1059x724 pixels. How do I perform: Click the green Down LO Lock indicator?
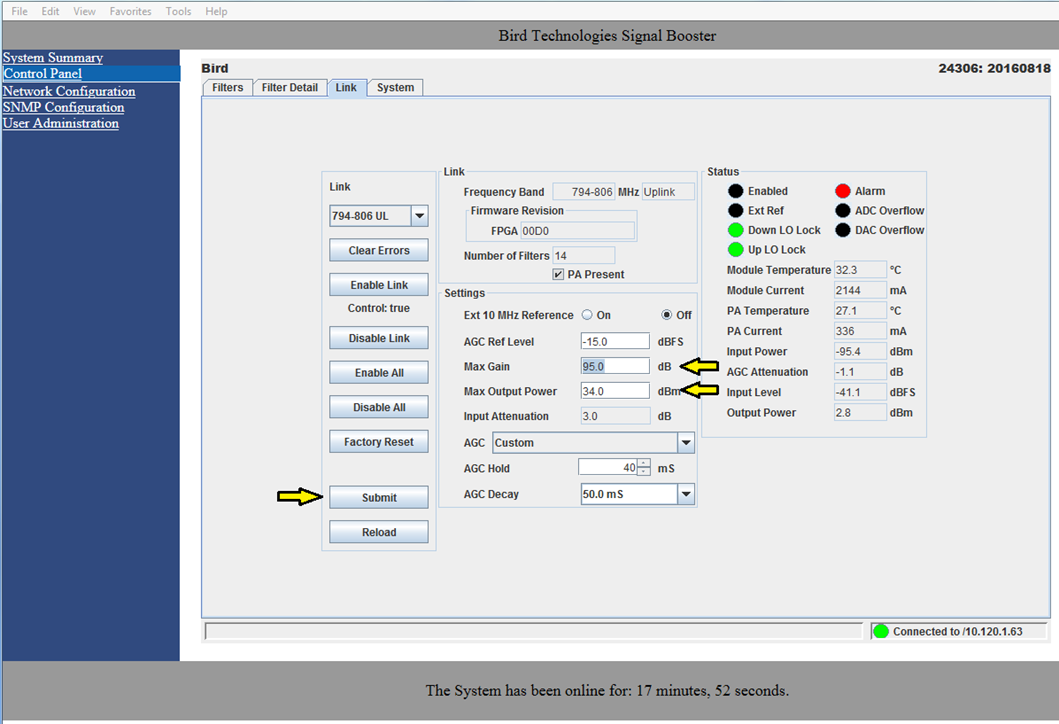(735, 230)
